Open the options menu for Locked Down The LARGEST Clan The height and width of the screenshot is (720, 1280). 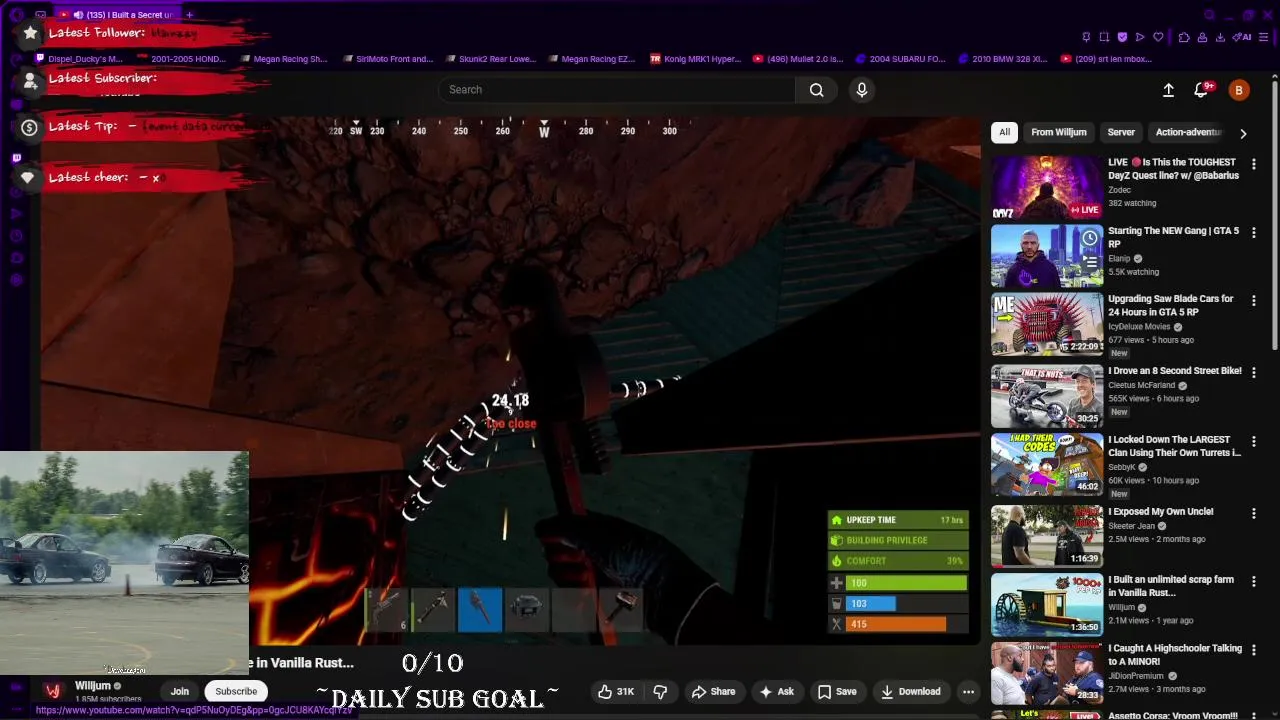click(x=1254, y=441)
